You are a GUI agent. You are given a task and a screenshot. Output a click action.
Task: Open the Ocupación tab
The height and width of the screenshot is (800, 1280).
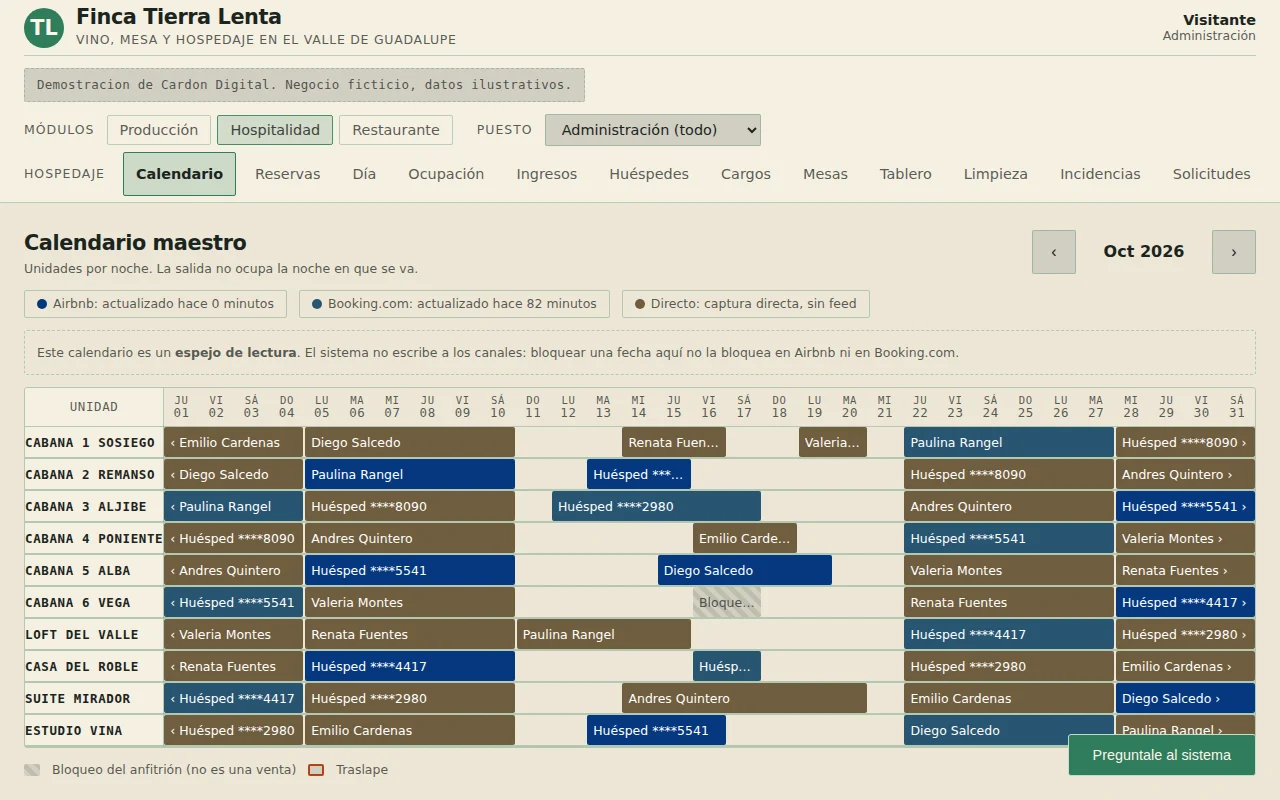pos(446,174)
